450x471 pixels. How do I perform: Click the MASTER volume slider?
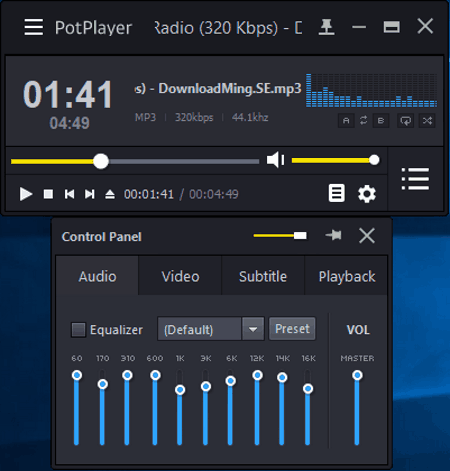click(357, 407)
